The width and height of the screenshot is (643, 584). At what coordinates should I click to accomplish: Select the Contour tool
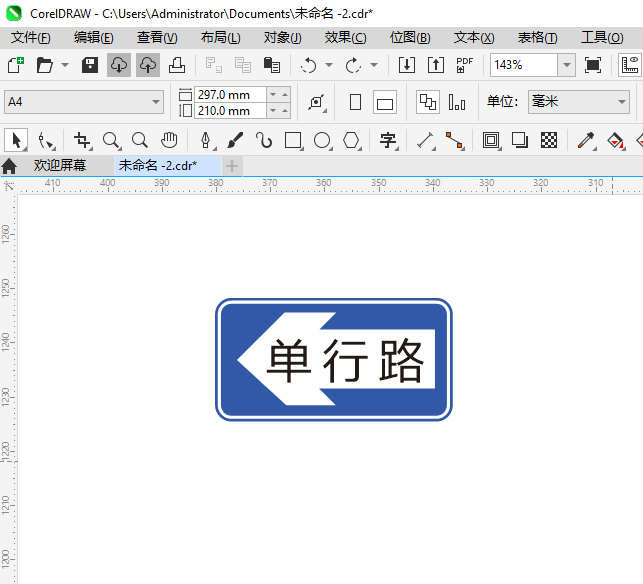491,140
